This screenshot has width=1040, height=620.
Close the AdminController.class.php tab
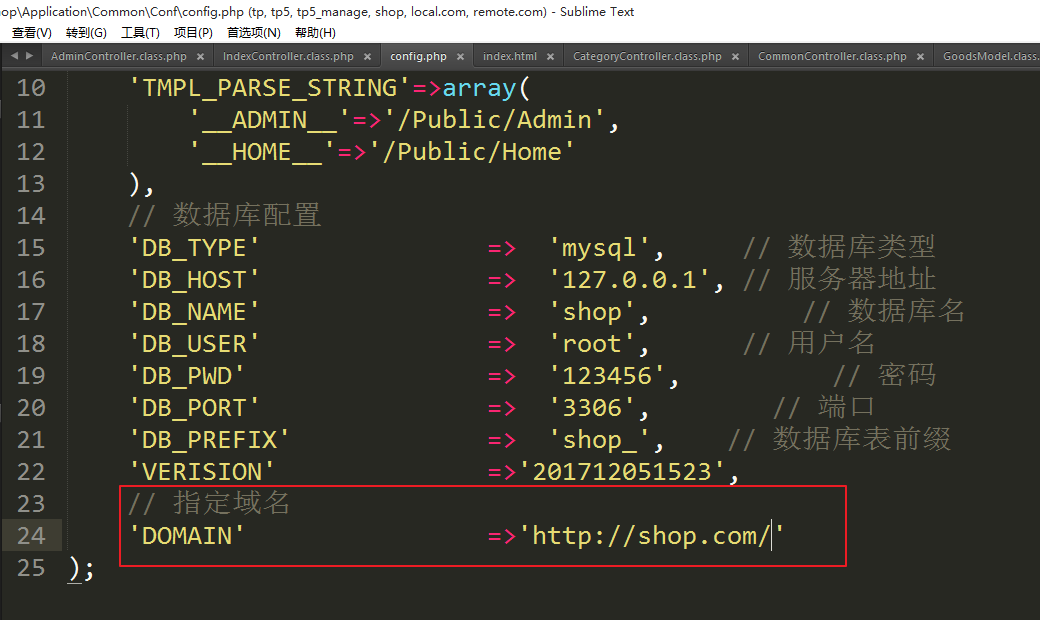pos(201,57)
